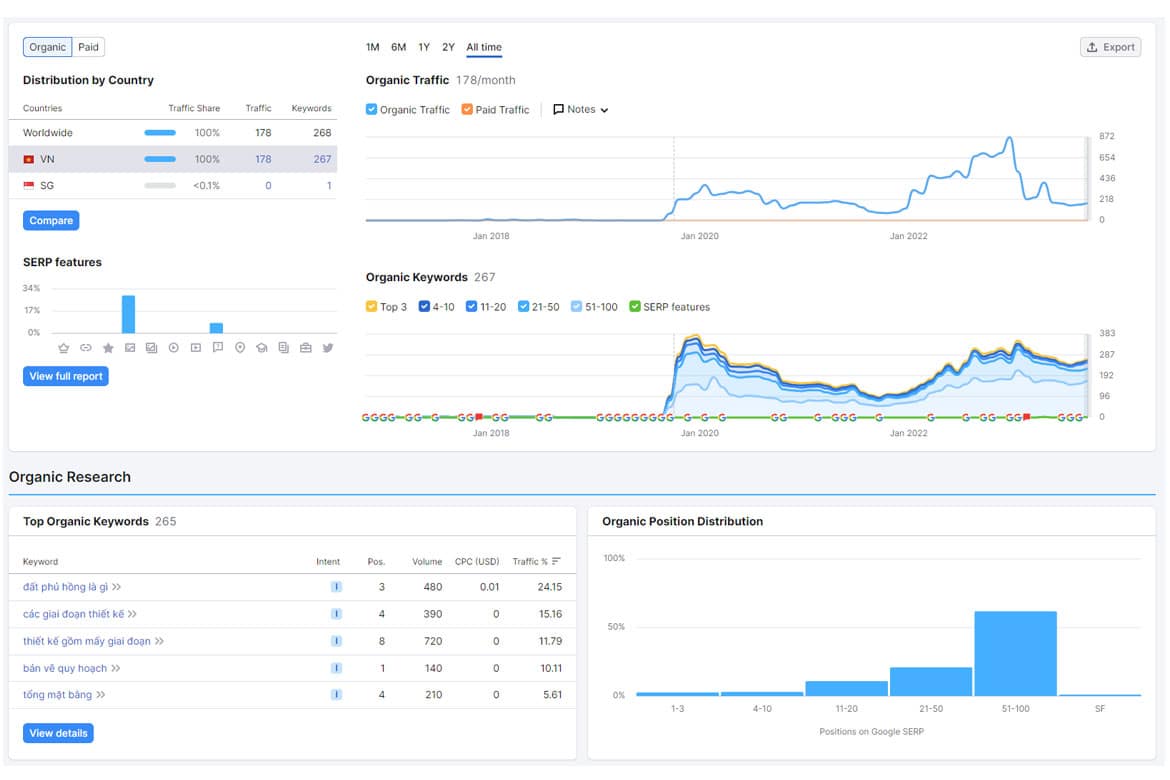This screenshot has width=1170, height=780.
Task: Click the Compare button
Action: click(x=51, y=221)
